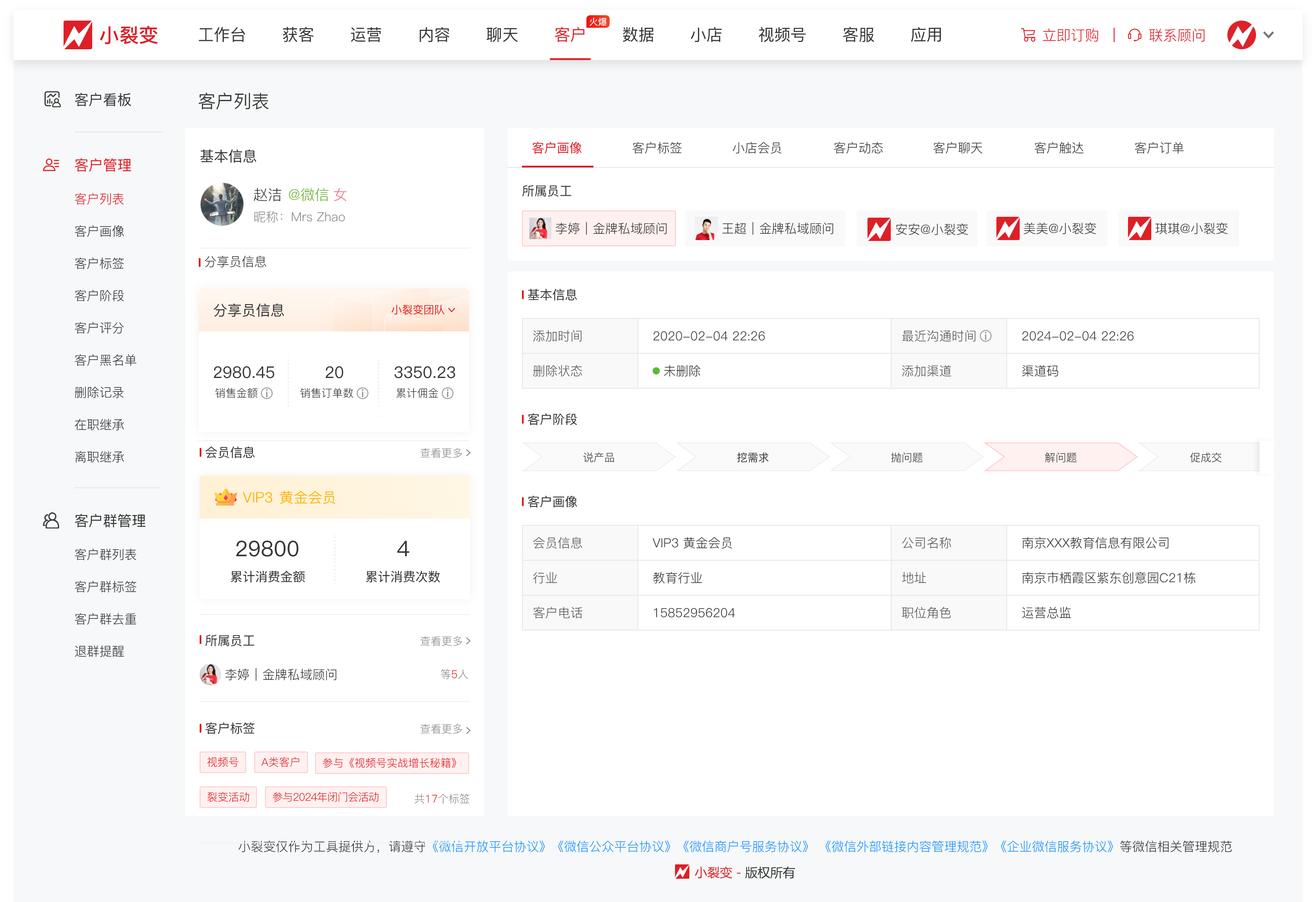
Task: Click the 销售金额 info icon
Action: (x=266, y=393)
